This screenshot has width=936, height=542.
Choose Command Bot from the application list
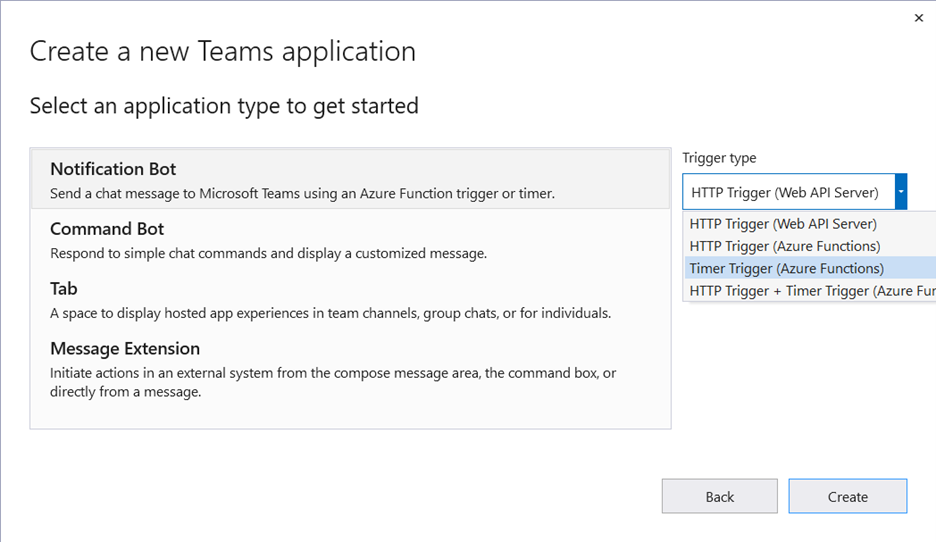pyautogui.click(x=107, y=229)
